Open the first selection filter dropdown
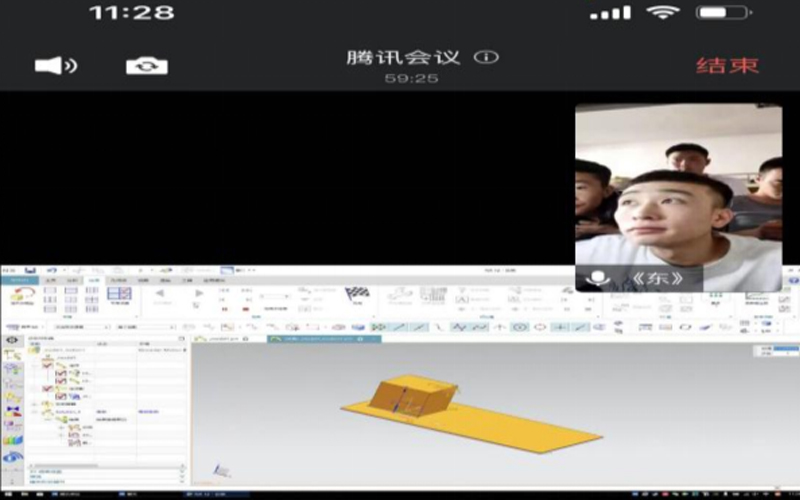The width and height of the screenshot is (800, 500). (82, 327)
